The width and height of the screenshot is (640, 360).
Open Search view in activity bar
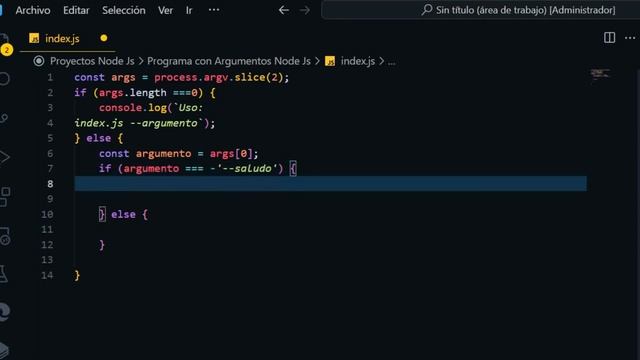pos(4,78)
